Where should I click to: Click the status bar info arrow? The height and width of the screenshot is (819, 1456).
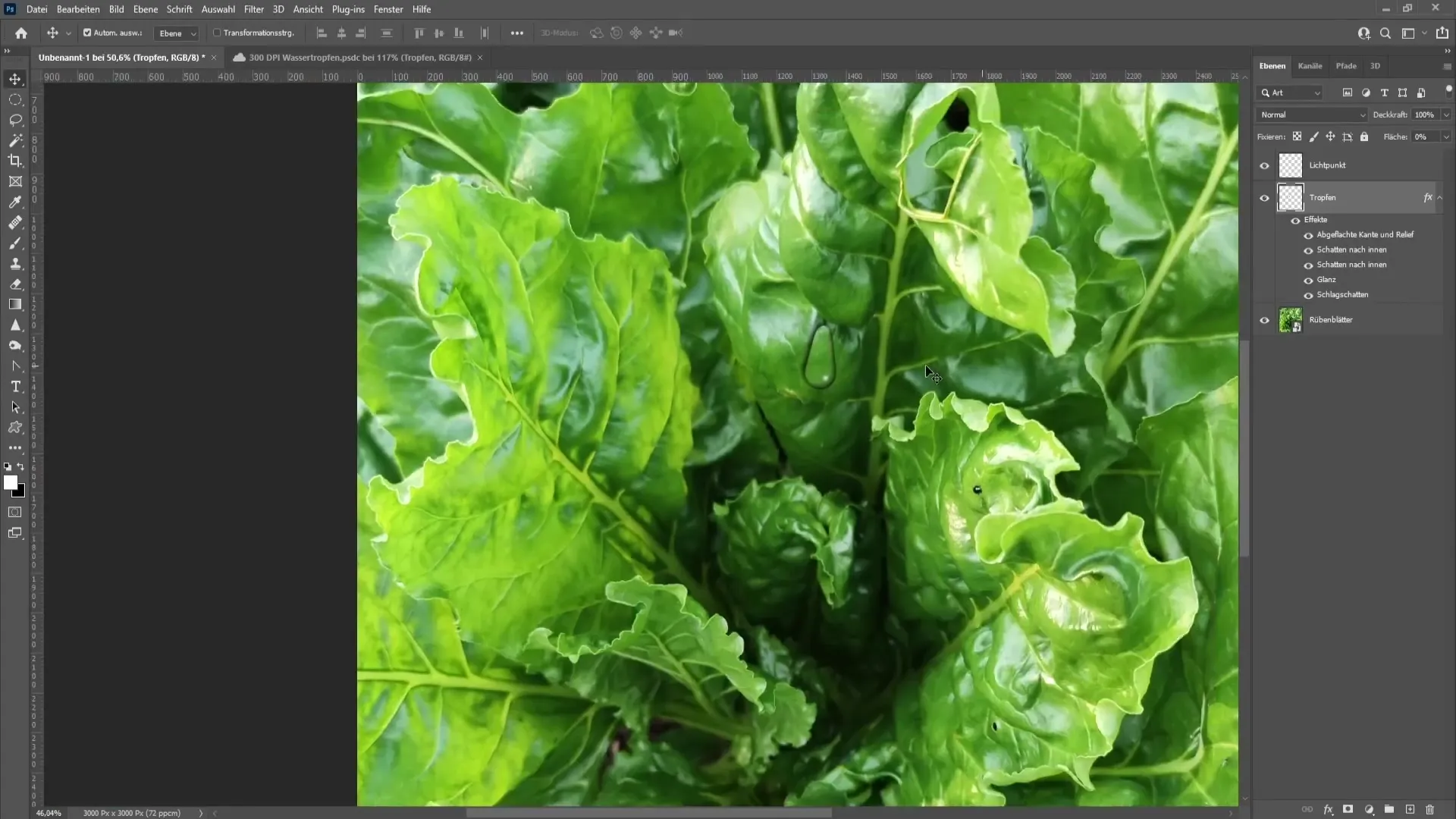pyautogui.click(x=201, y=813)
